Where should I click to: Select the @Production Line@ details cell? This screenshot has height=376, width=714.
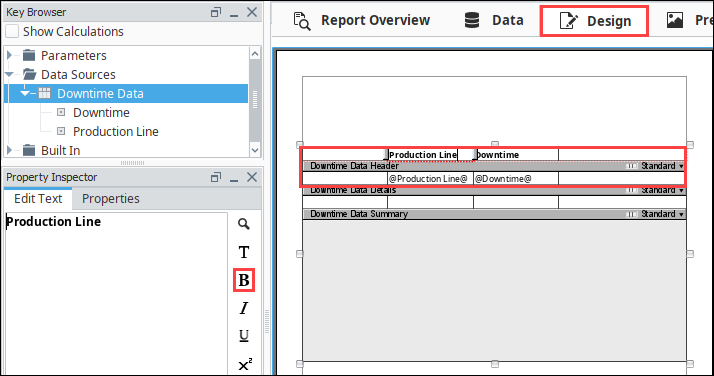430,179
